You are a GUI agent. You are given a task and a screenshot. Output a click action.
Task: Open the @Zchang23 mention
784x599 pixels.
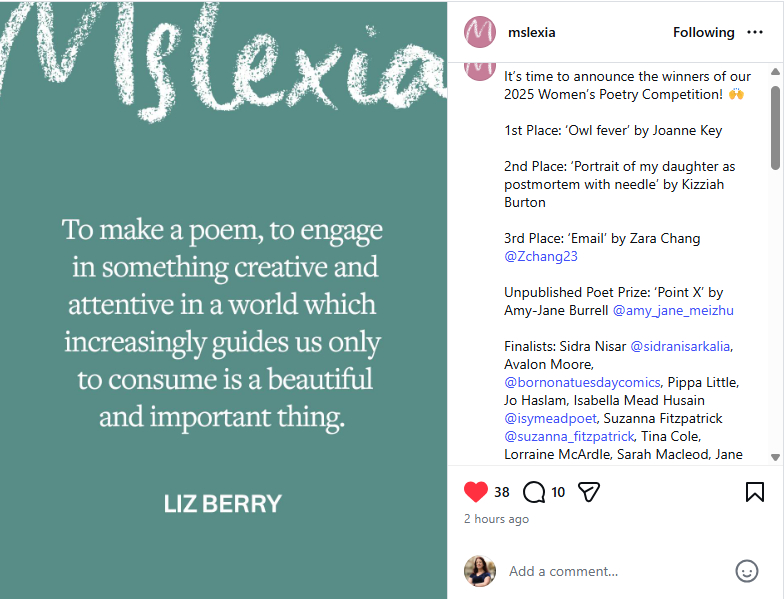coord(541,256)
